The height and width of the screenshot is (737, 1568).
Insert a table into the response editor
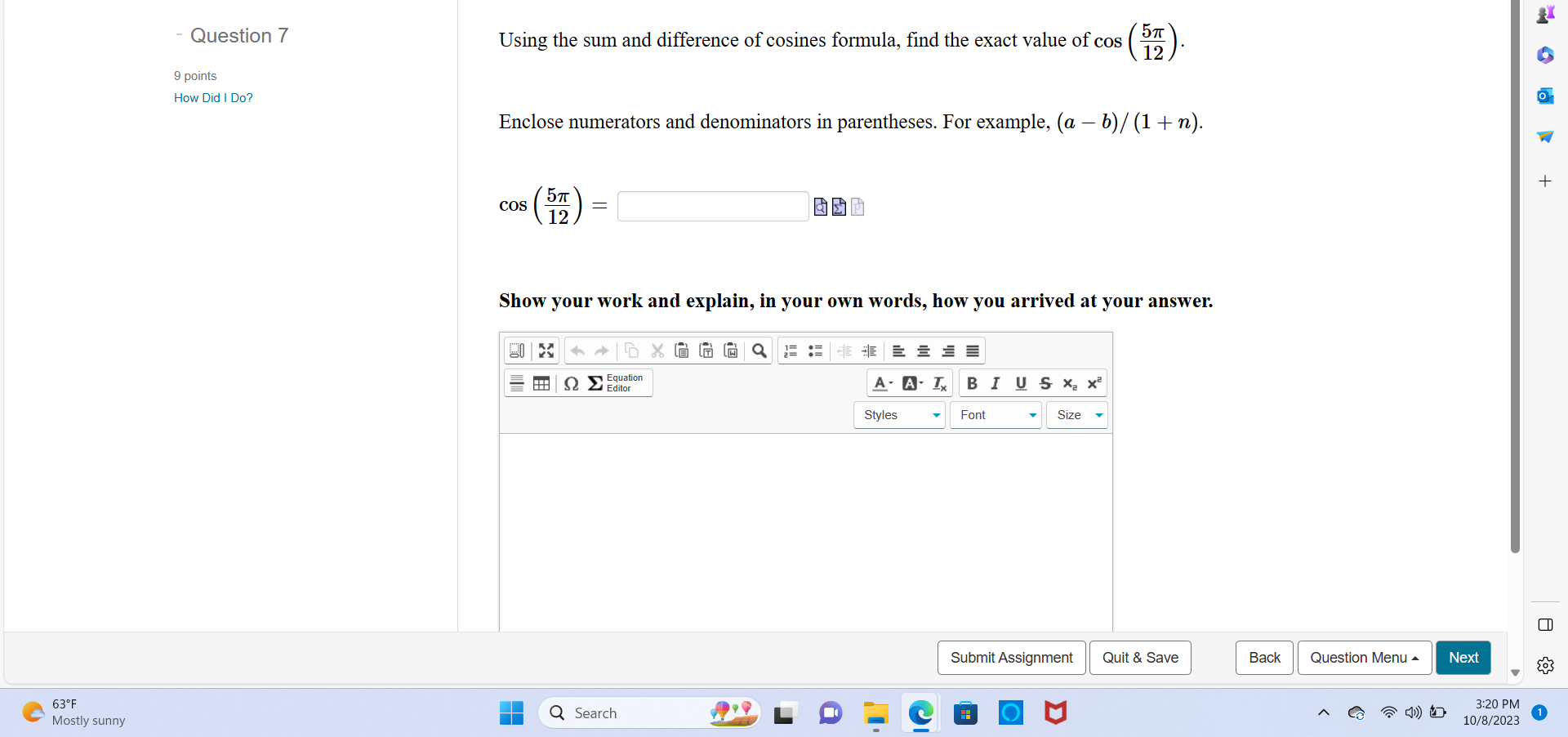(x=541, y=382)
